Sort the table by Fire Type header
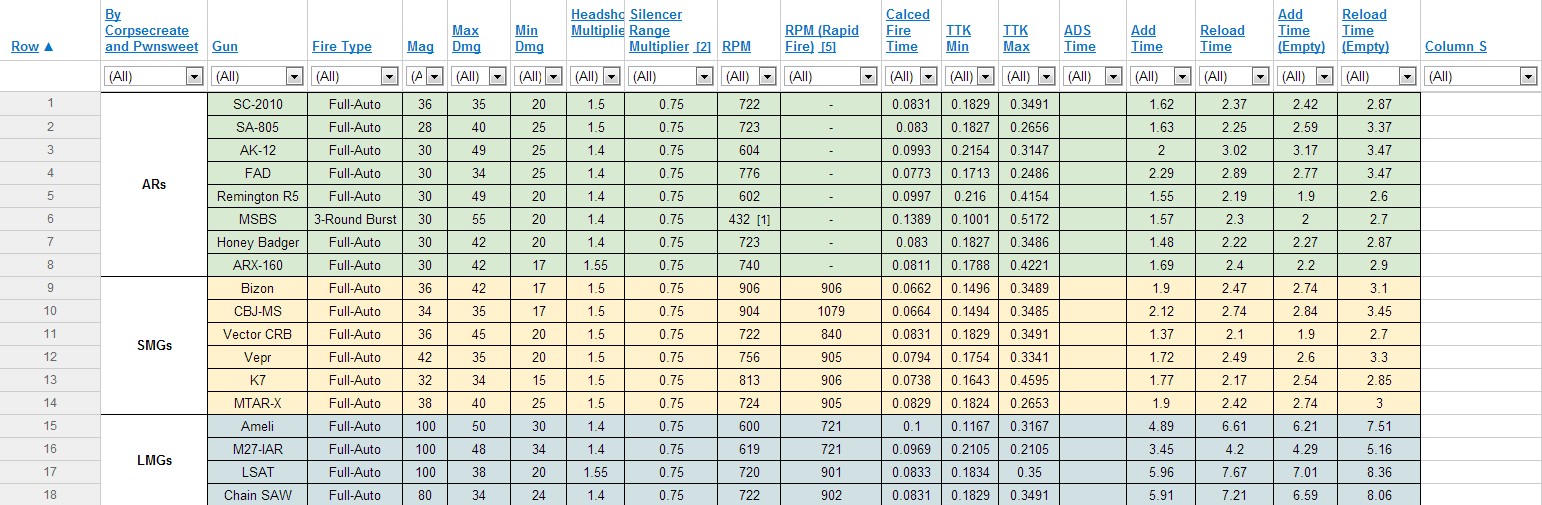The height and width of the screenshot is (505, 1542). (342, 47)
